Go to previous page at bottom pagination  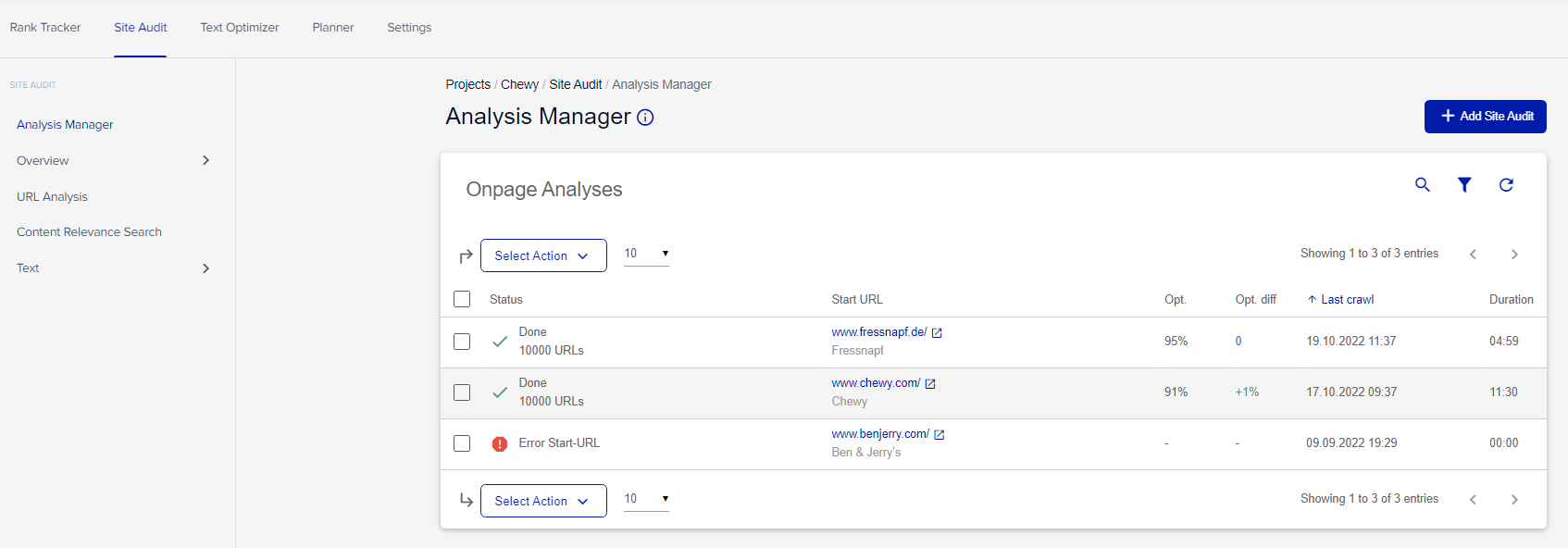coord(1473,499)
